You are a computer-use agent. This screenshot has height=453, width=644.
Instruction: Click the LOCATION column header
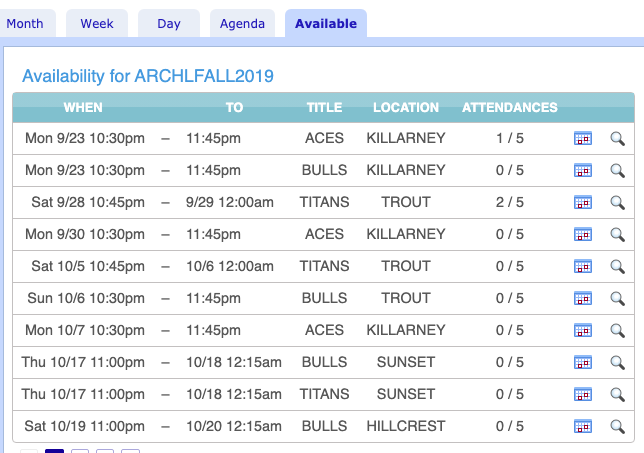[406, 108]
